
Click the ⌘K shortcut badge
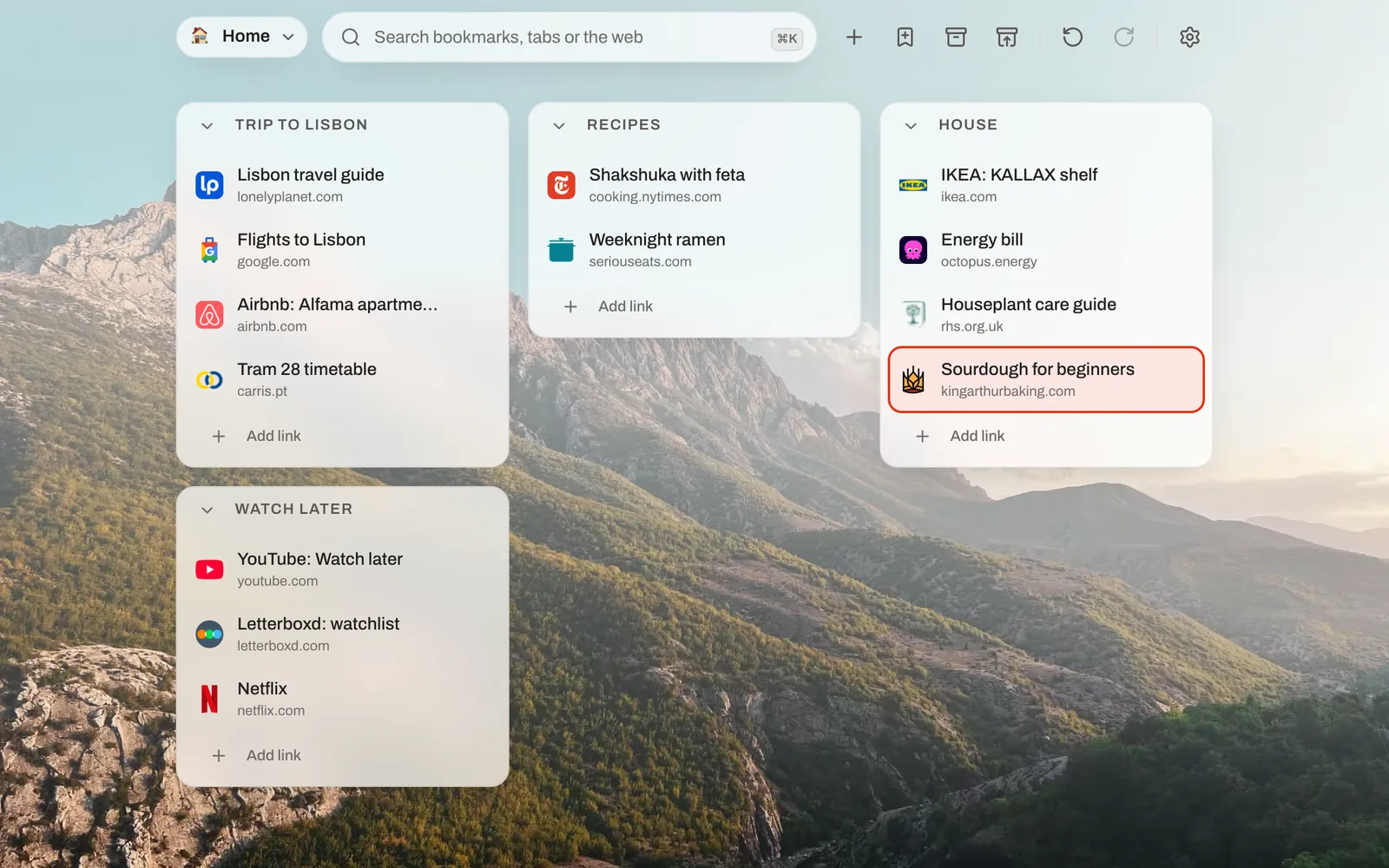click(787, 38)
